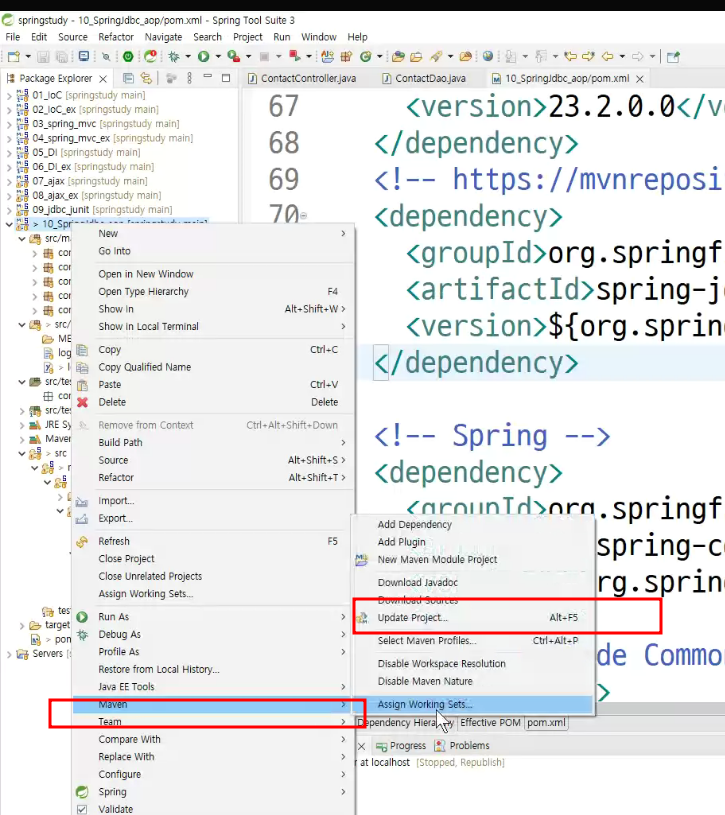Click the Coverage run icon
This screenshot has height=815, width=725.
(233, 56)
